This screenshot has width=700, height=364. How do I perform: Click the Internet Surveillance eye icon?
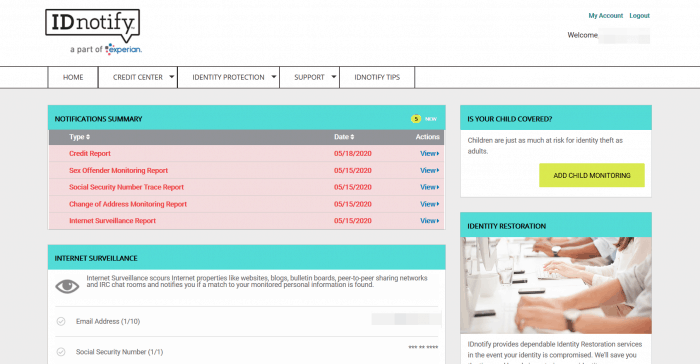pos(67,286)
